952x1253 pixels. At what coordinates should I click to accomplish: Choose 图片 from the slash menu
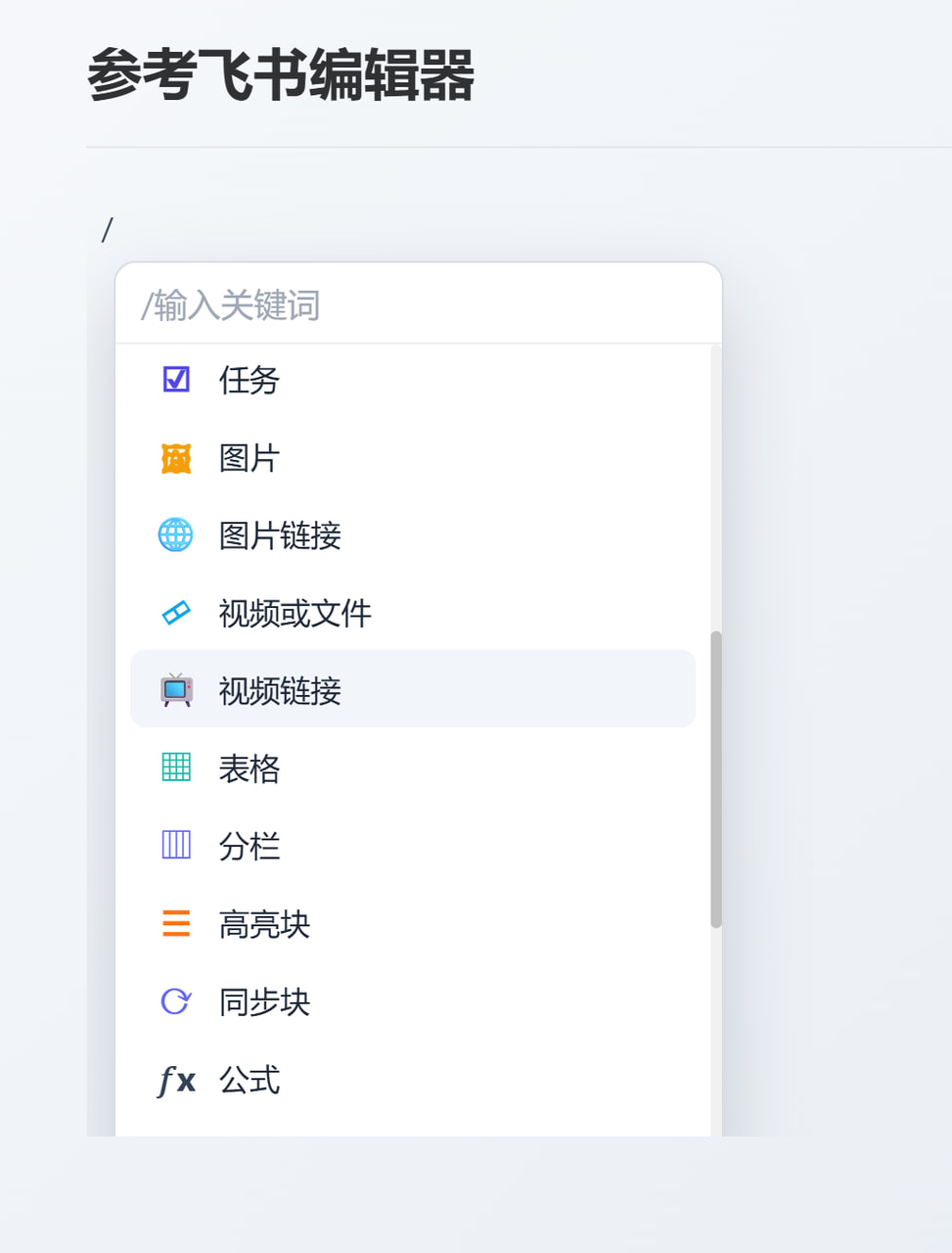pyautogui.click(x=413, y=457)
